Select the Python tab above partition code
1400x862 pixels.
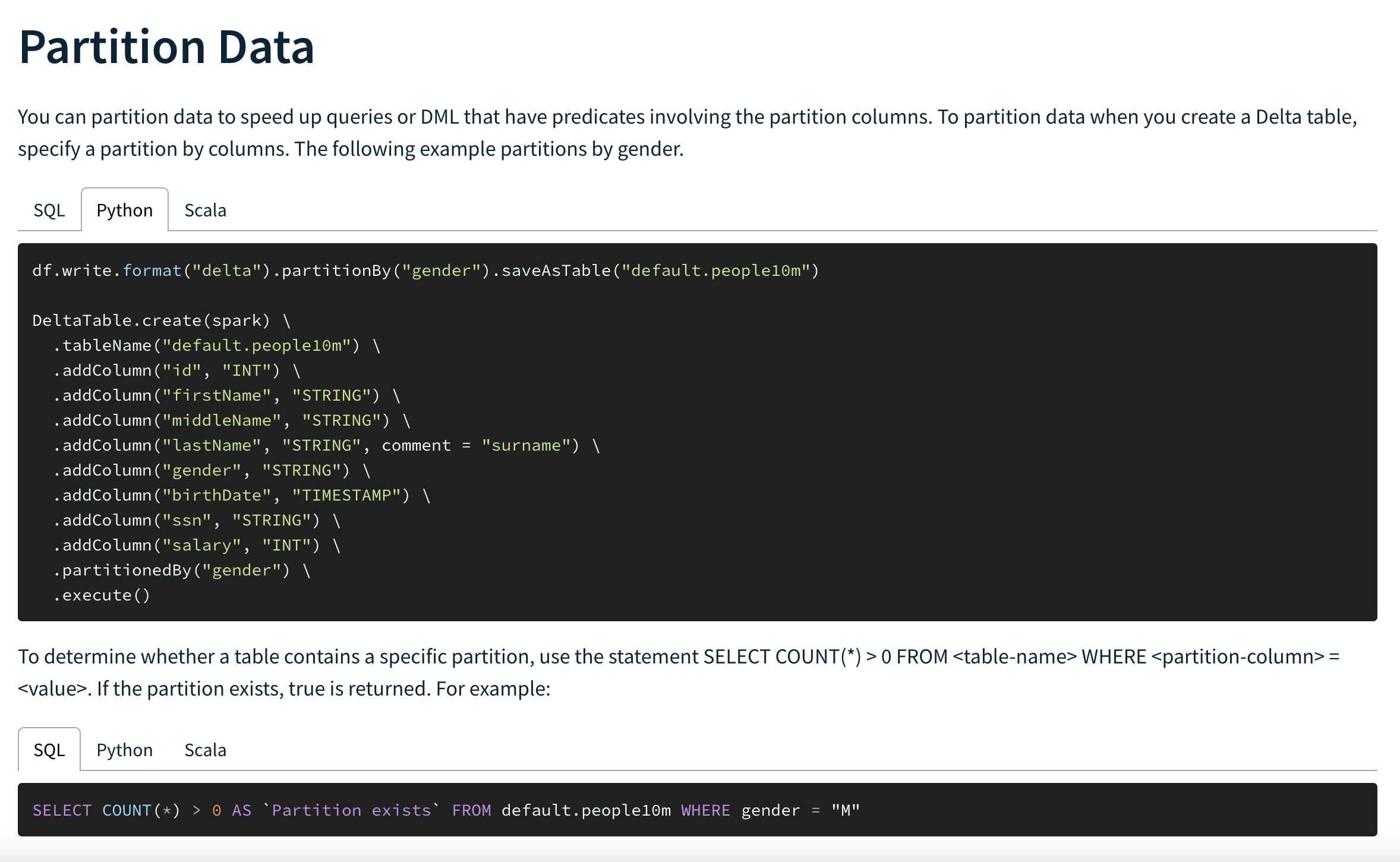tap(124, 210)
